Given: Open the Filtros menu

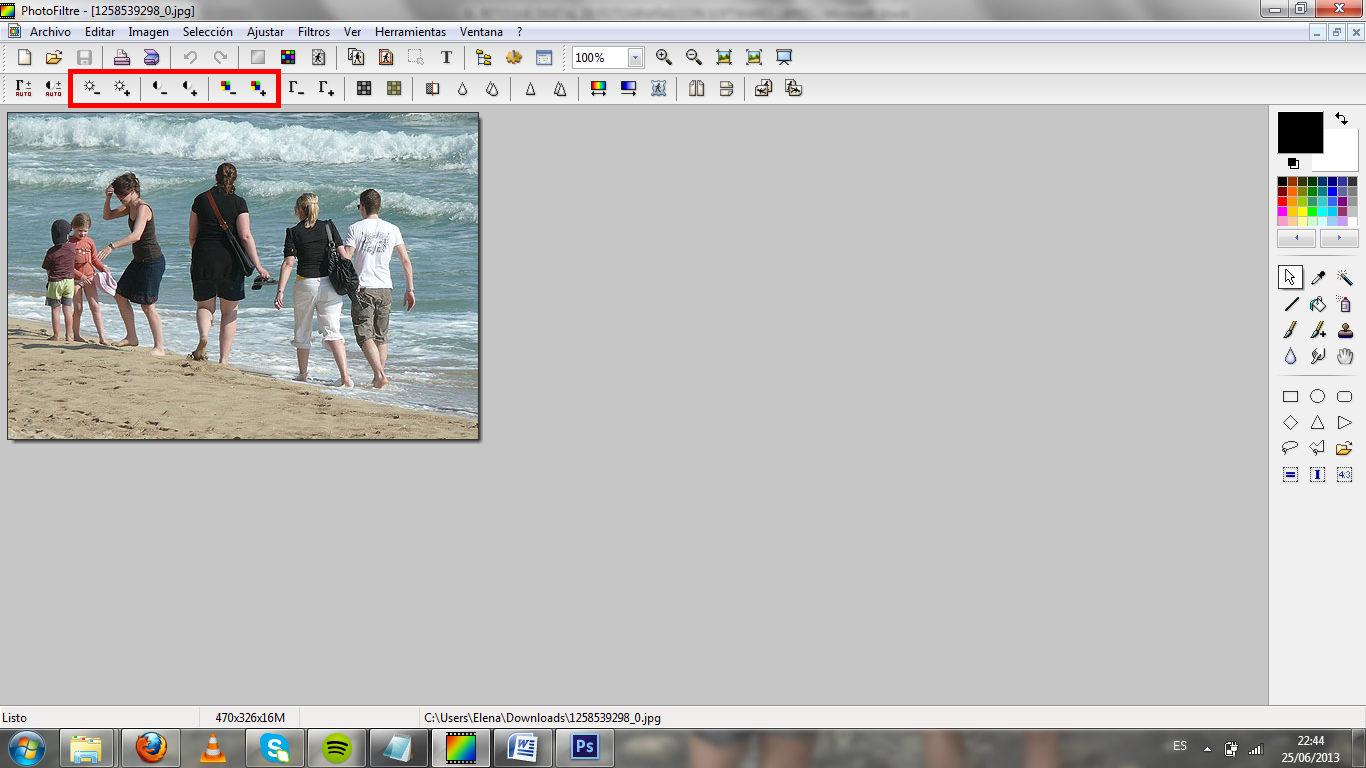Looking at the screenshot, I should (314, 32).
